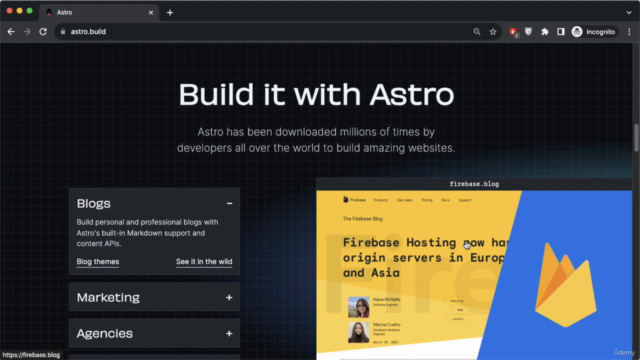Expand the Agencies section
Screen dimensions: 640x360
tap(154, 333)
